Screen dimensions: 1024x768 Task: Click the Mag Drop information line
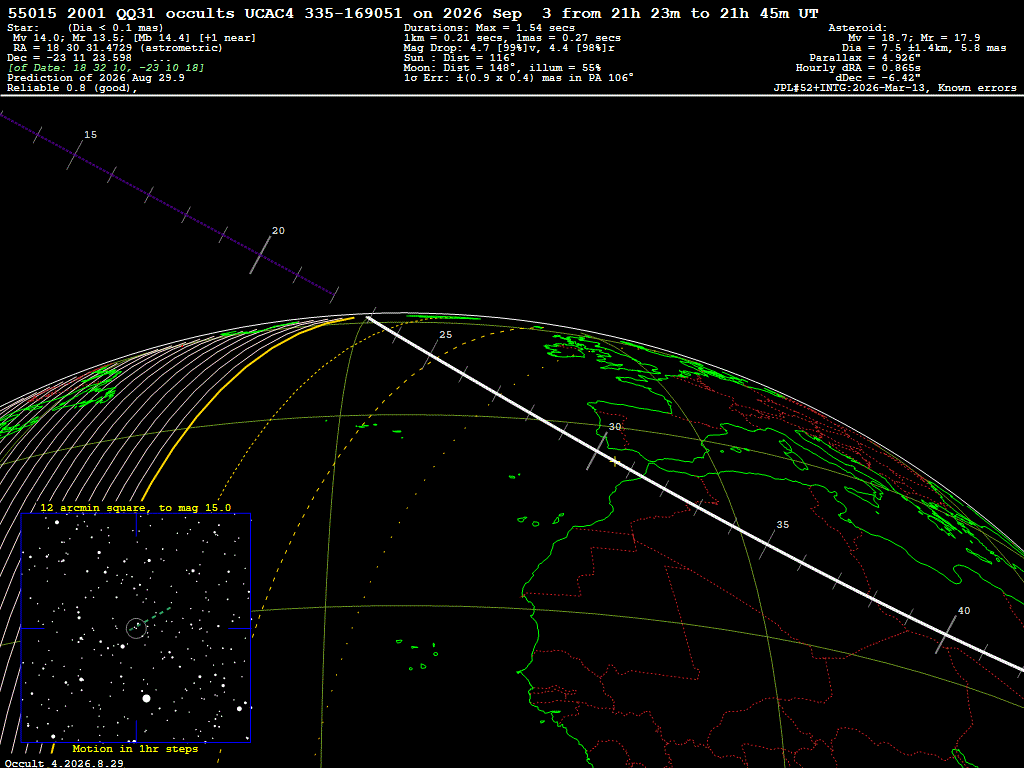pyautogui.click(x=509, y=48)
